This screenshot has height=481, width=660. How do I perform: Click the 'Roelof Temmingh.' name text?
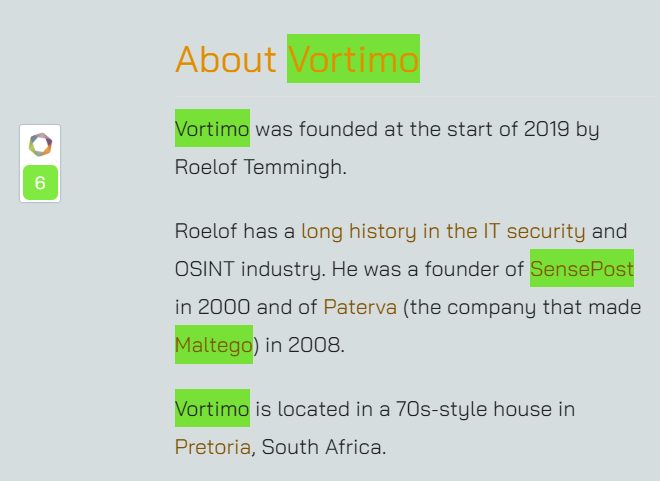(x=261, y=167)
